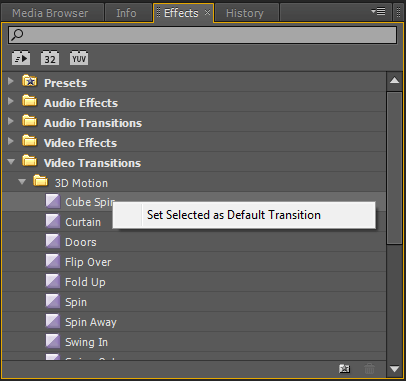Click the Spin Away transition icon
406x381 pixels.
click(x=53, y=321)
